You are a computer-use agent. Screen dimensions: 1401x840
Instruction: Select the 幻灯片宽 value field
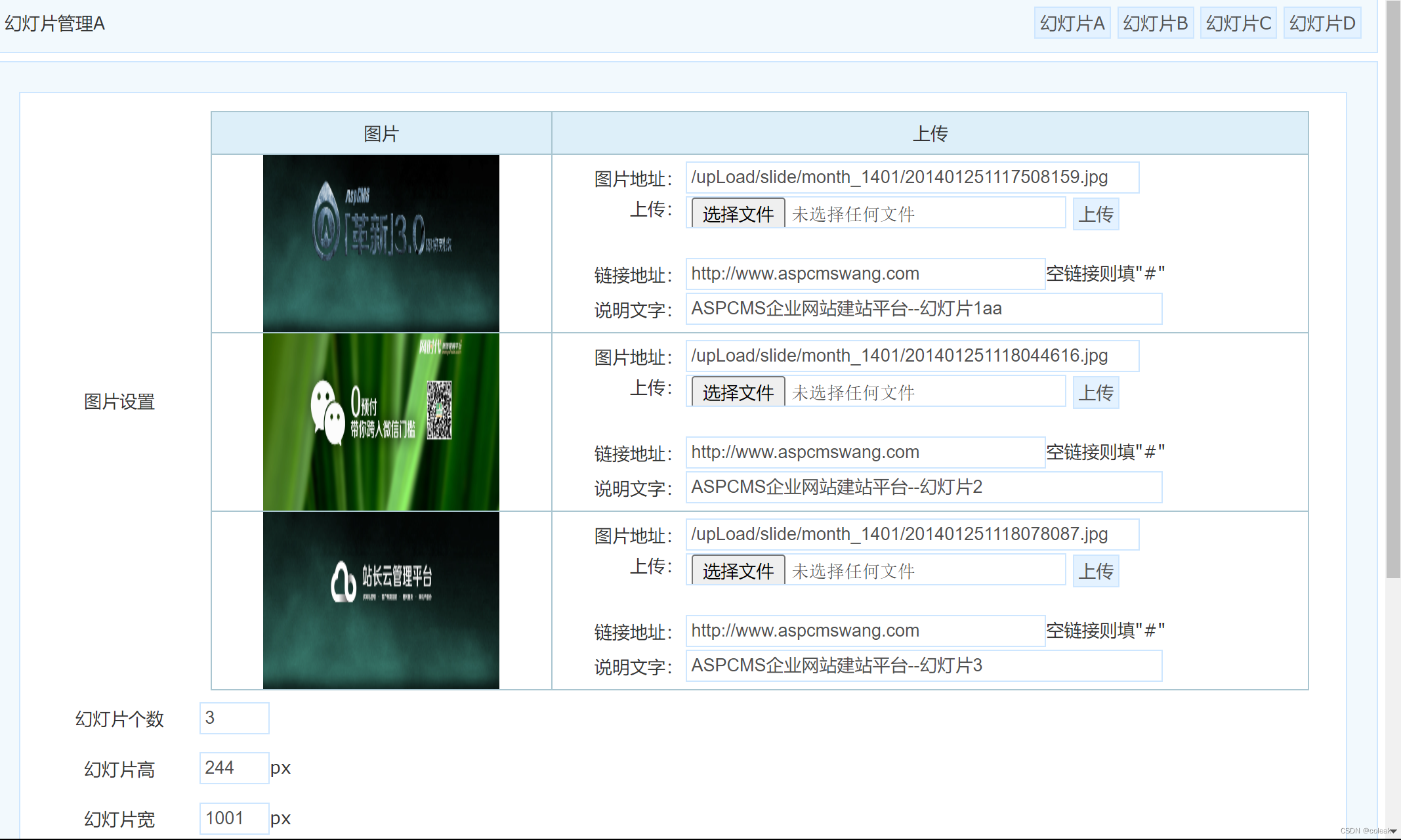(x=234, y=818)
